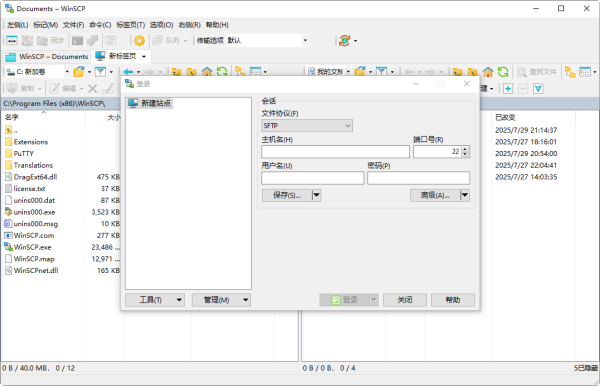Open the file protocol SFTP dropdown
Screen dimensions: 600x386
(x=307, y=125)
